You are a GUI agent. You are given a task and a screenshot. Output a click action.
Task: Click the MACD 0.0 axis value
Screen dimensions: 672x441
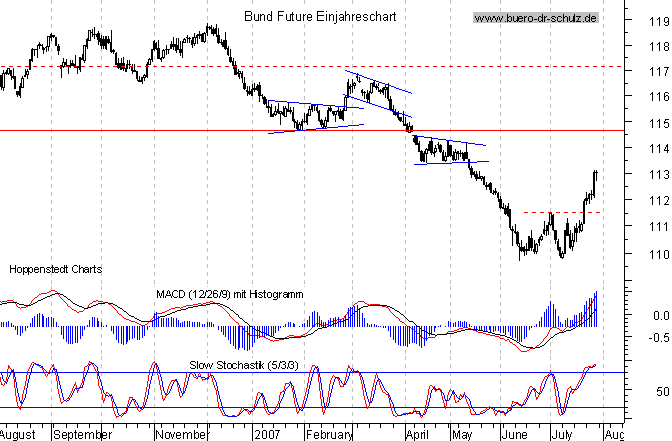click(661, 316)
